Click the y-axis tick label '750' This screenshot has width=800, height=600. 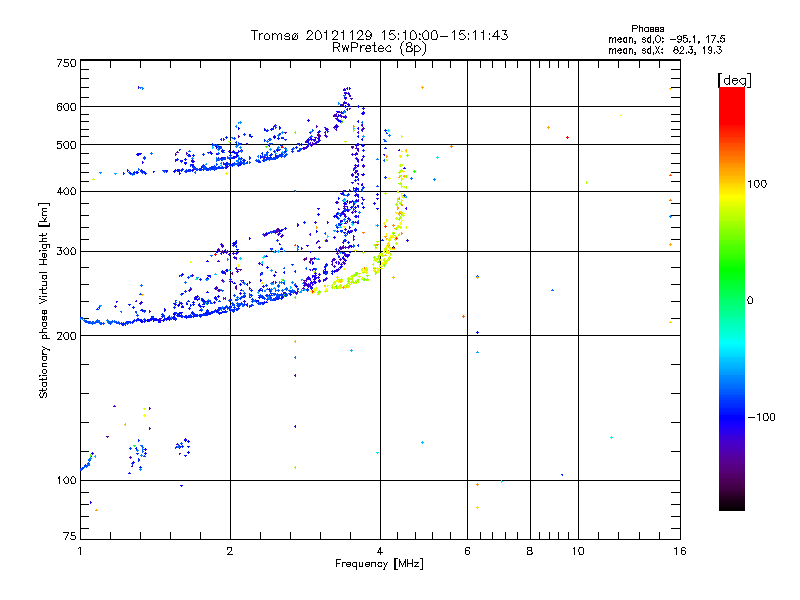[67, 63]
